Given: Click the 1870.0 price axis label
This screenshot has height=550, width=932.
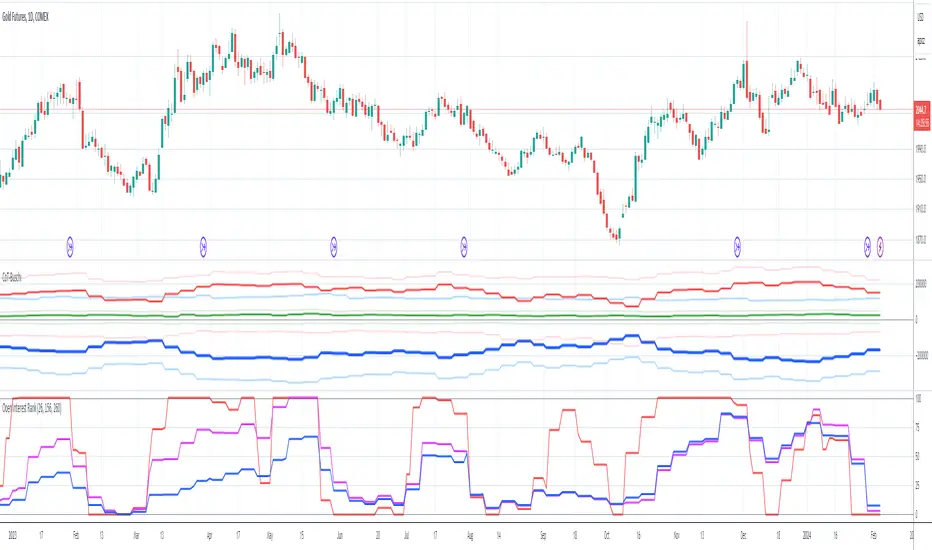Looking at the screenshot, I should pos(921,240).
